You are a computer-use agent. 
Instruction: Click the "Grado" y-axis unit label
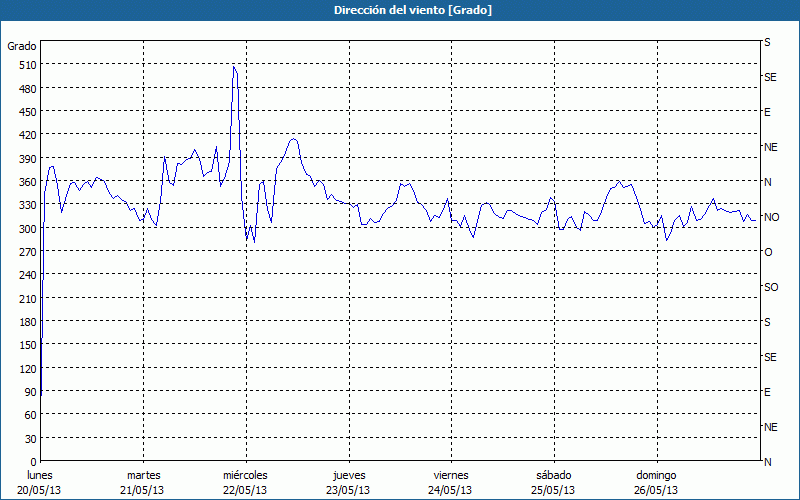pos(22,46)
